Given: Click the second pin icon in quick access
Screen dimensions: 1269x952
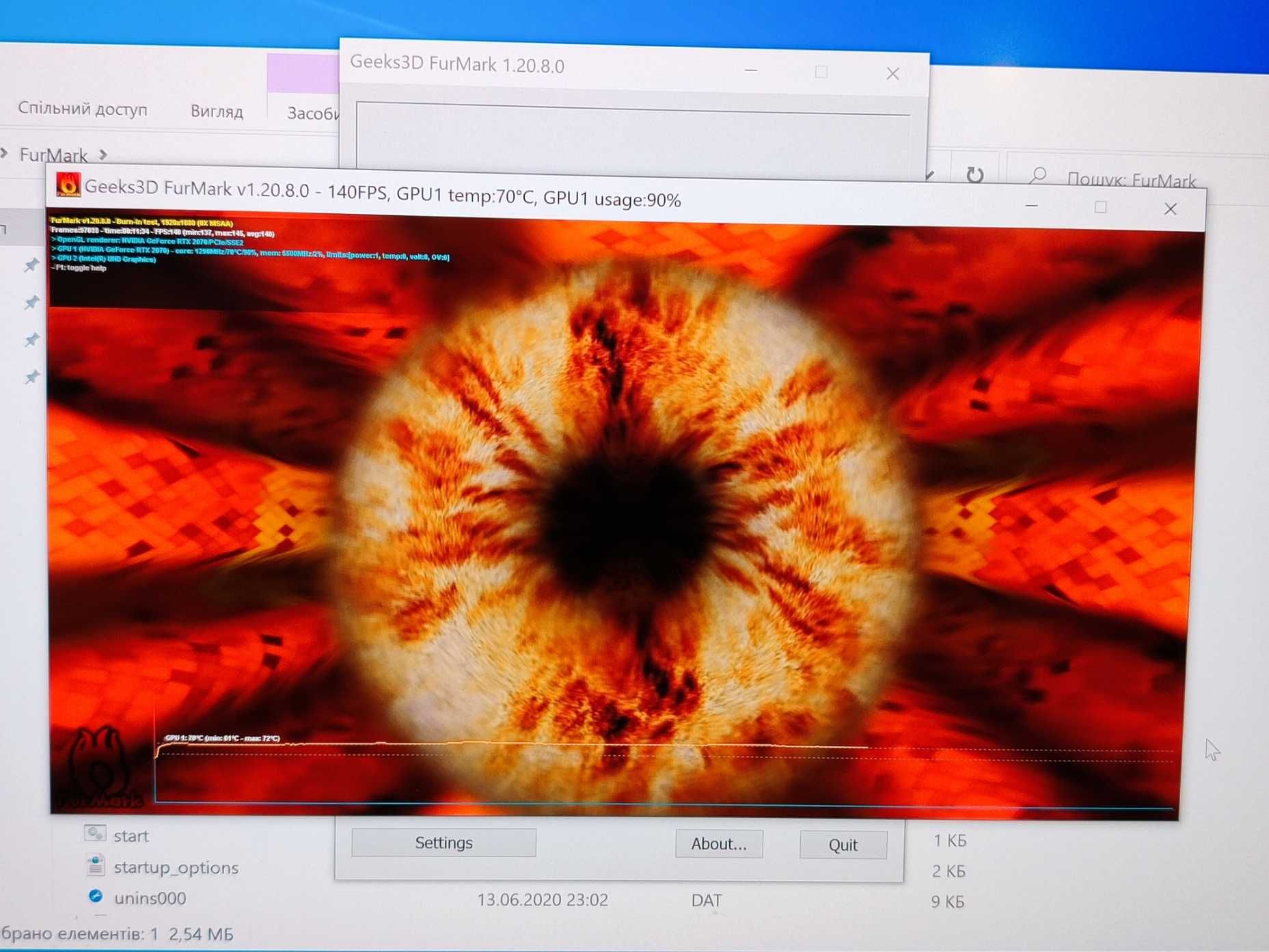Looking at the screenshot, I should 31,302.
